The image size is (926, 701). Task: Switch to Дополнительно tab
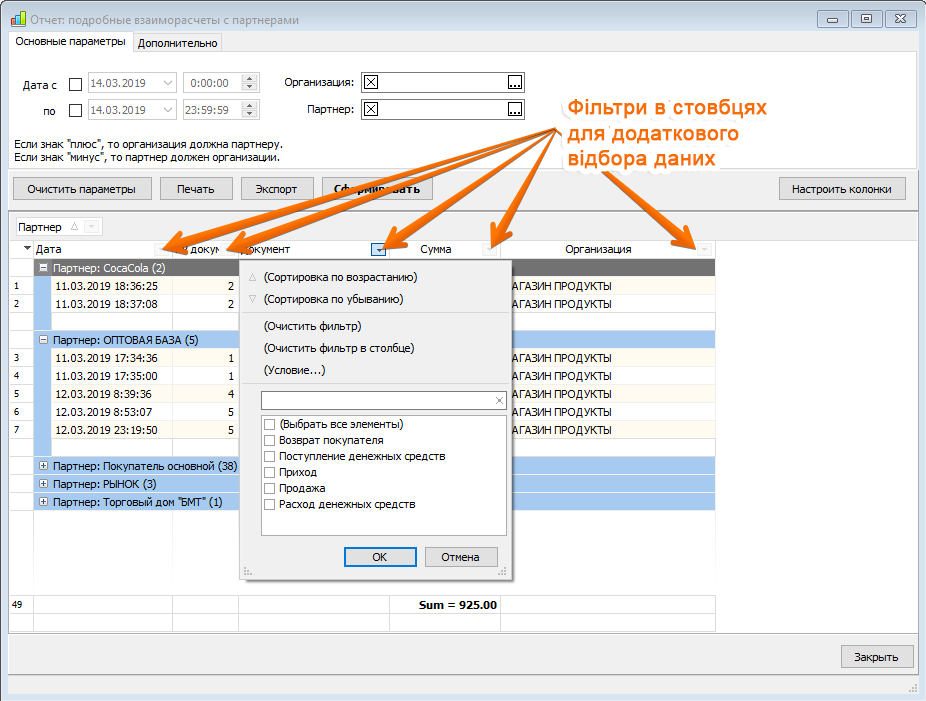click(178, 43)
